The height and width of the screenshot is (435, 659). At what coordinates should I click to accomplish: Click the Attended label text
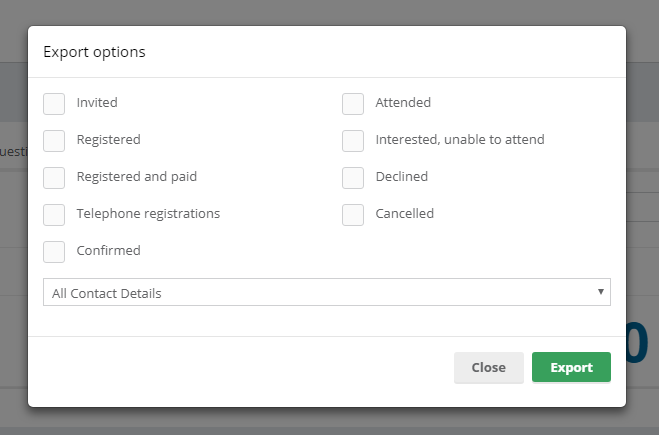tap(403, 103)
